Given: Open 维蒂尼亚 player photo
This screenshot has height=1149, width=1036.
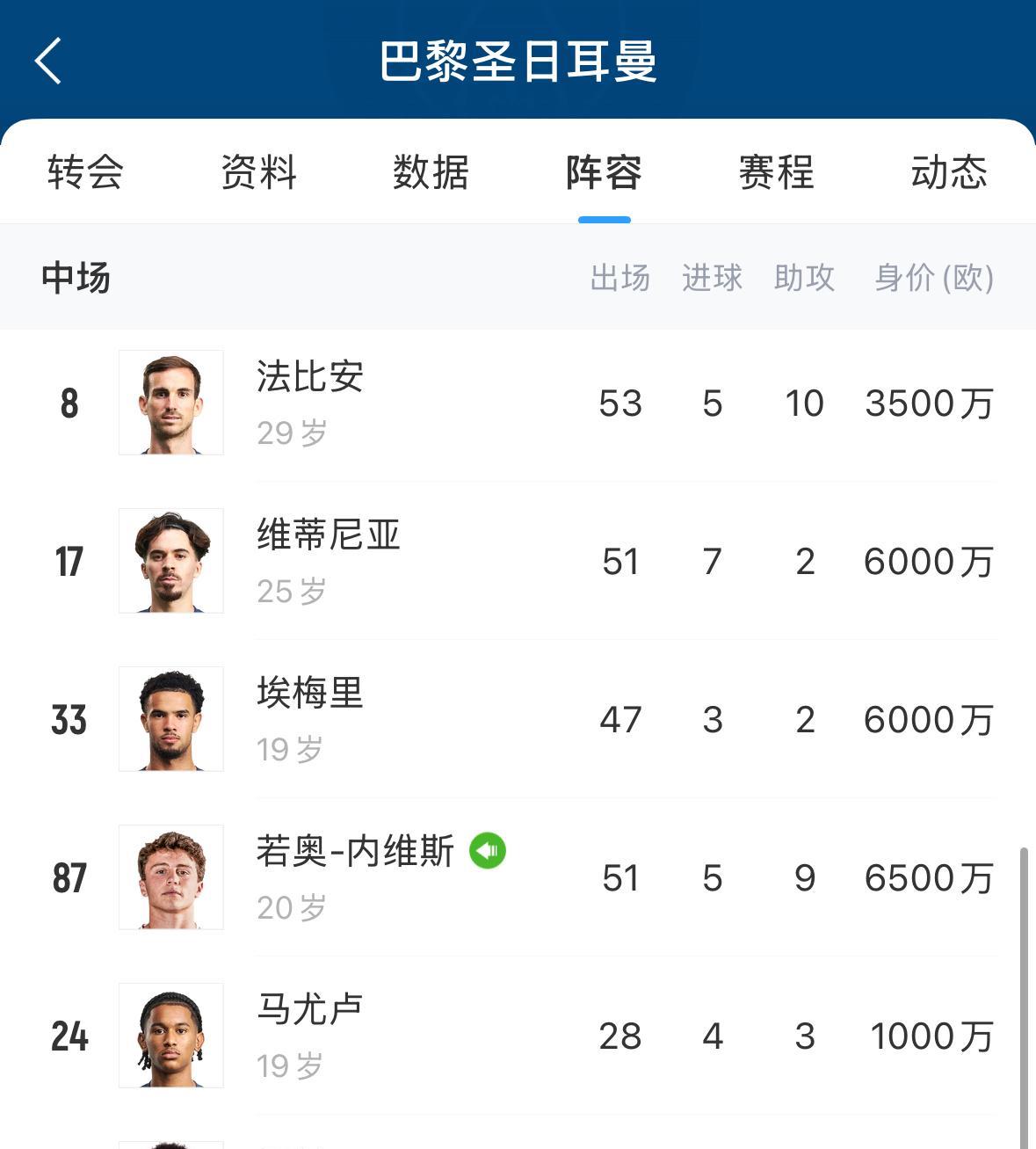Looking at the screenshot, I should pyautogui.click(x=171, y=561).
